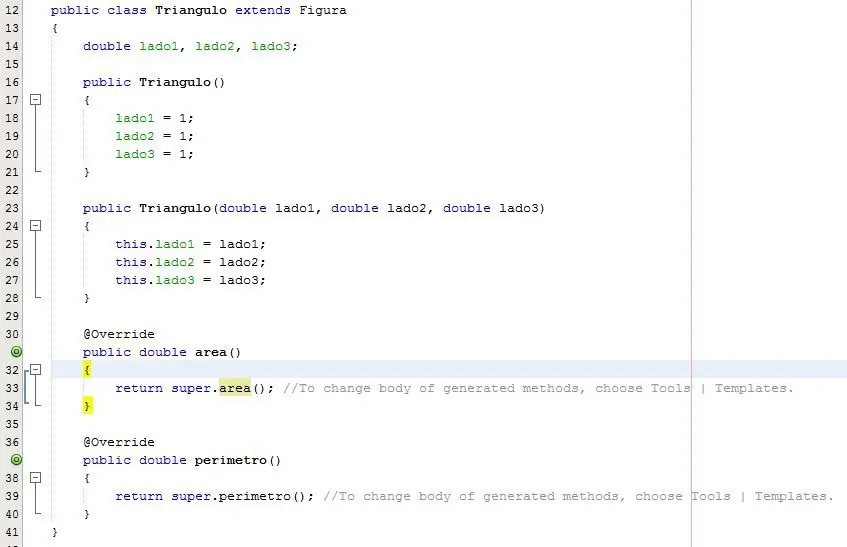Click the 'return' keyword on line 33
This screenshot has height=547, width=847.
coord(139,388)
